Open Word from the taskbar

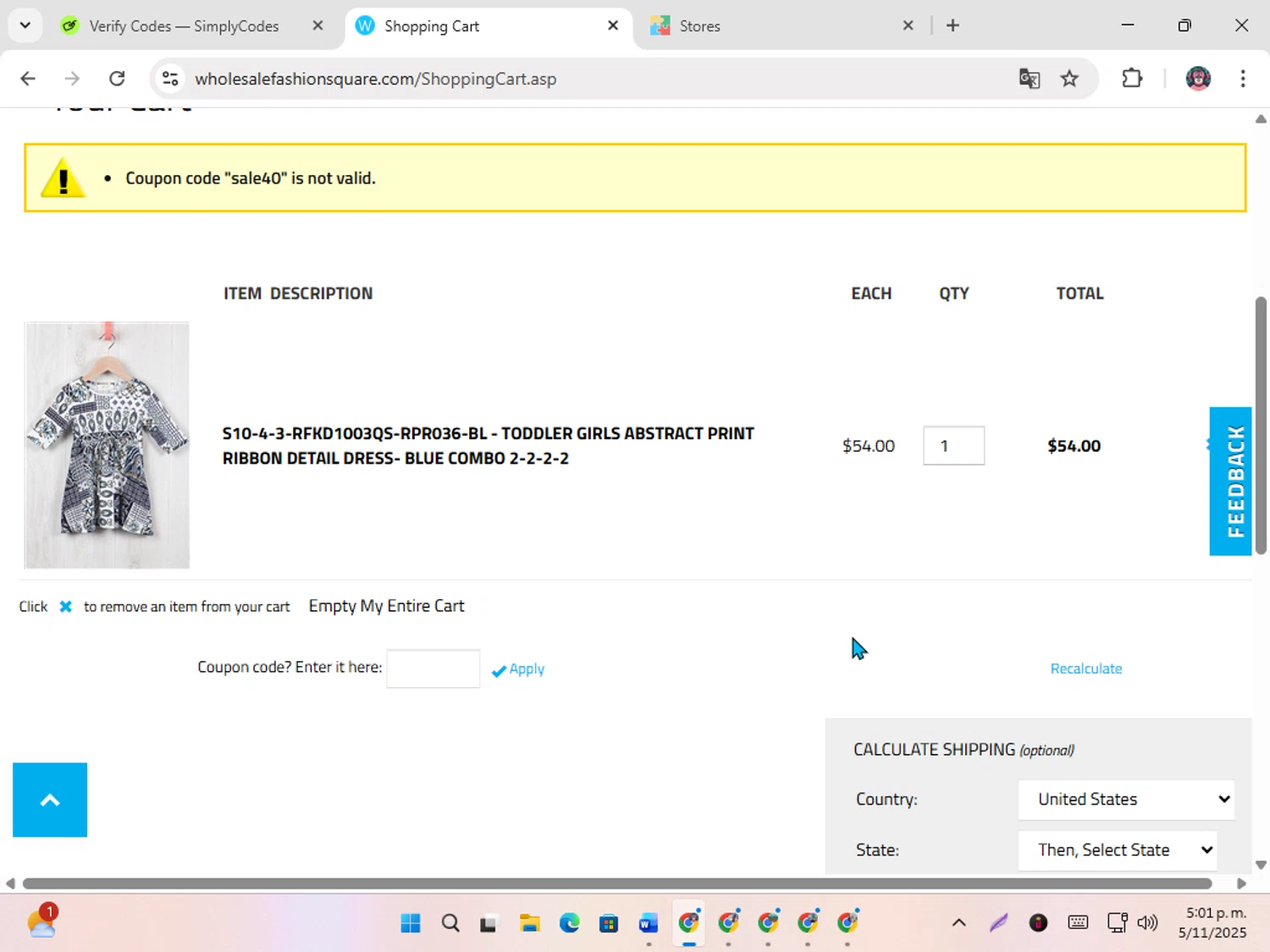649,922
